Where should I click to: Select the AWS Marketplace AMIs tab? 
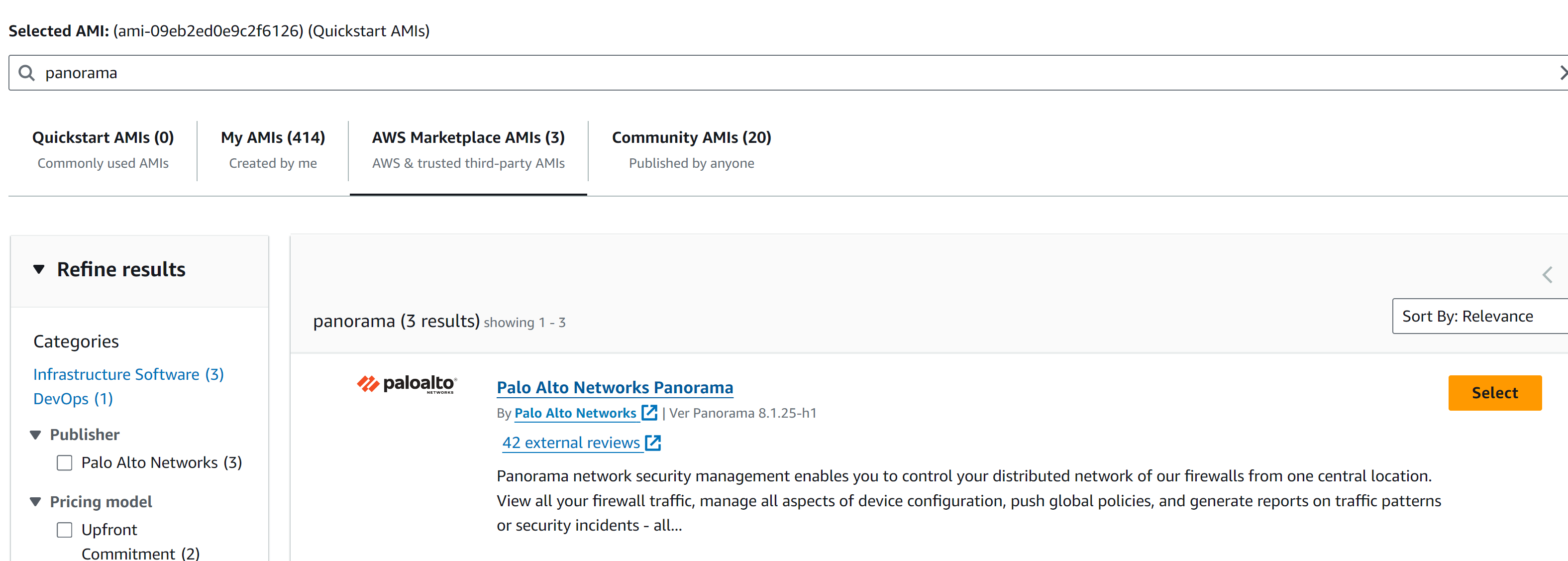pyautogui.click(x=468, y=150)
